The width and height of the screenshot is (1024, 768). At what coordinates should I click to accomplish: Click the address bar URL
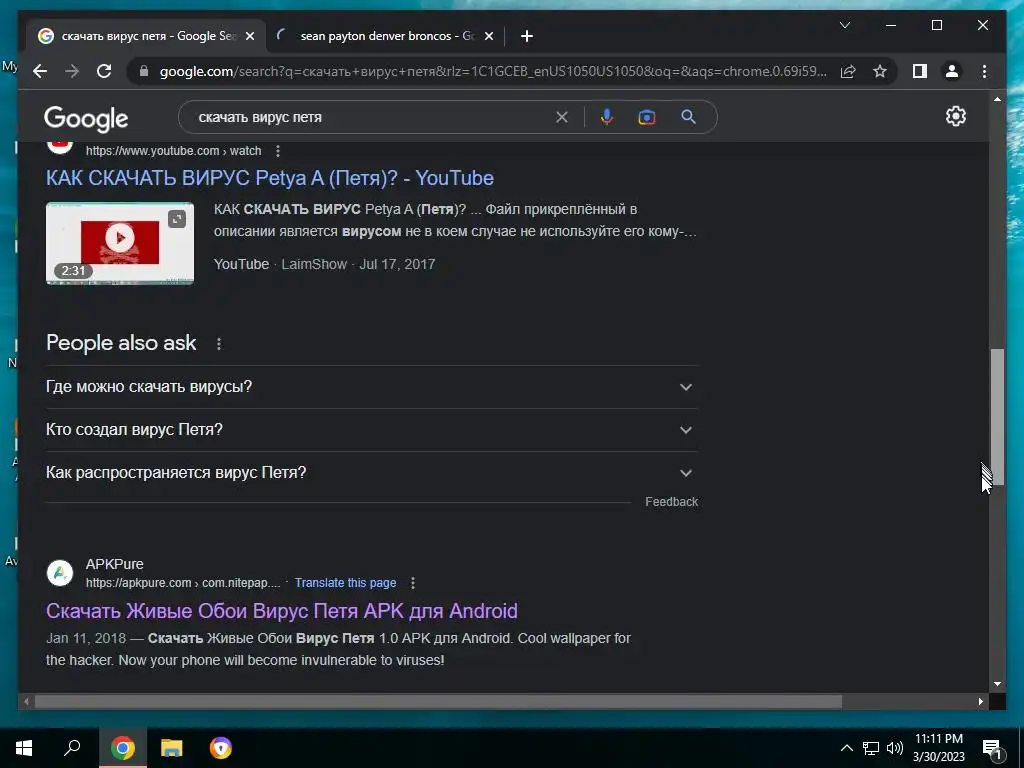coord(493,71)
